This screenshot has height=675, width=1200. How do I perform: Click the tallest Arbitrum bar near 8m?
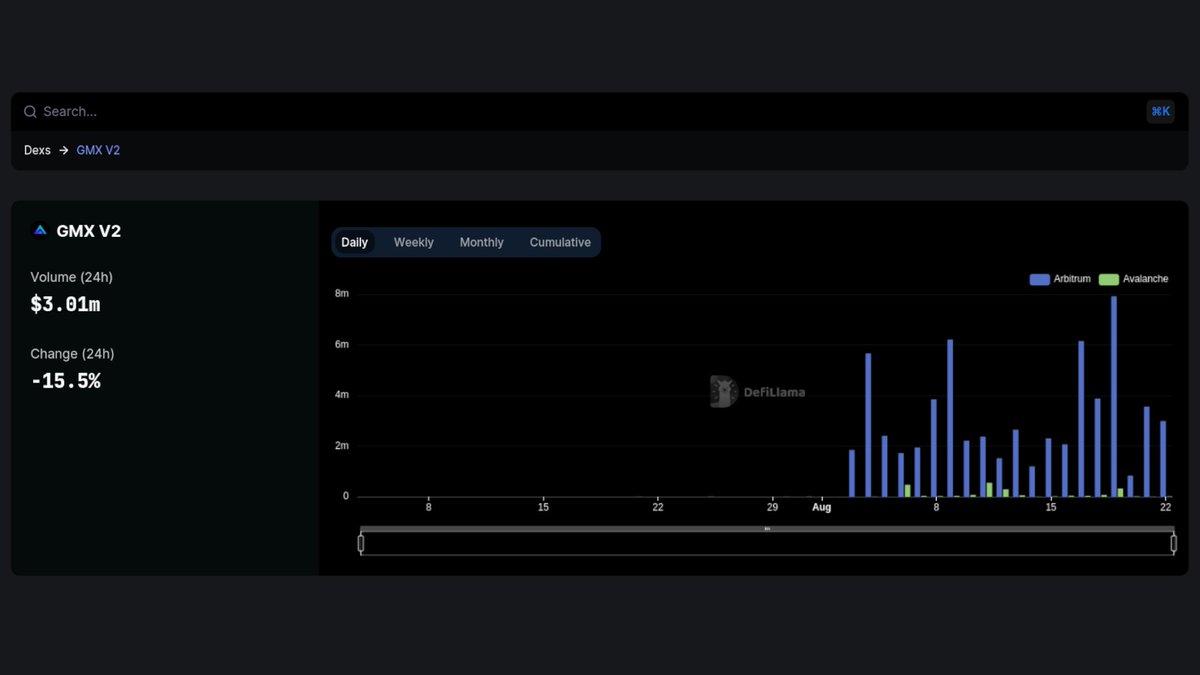click(1114, 396)
